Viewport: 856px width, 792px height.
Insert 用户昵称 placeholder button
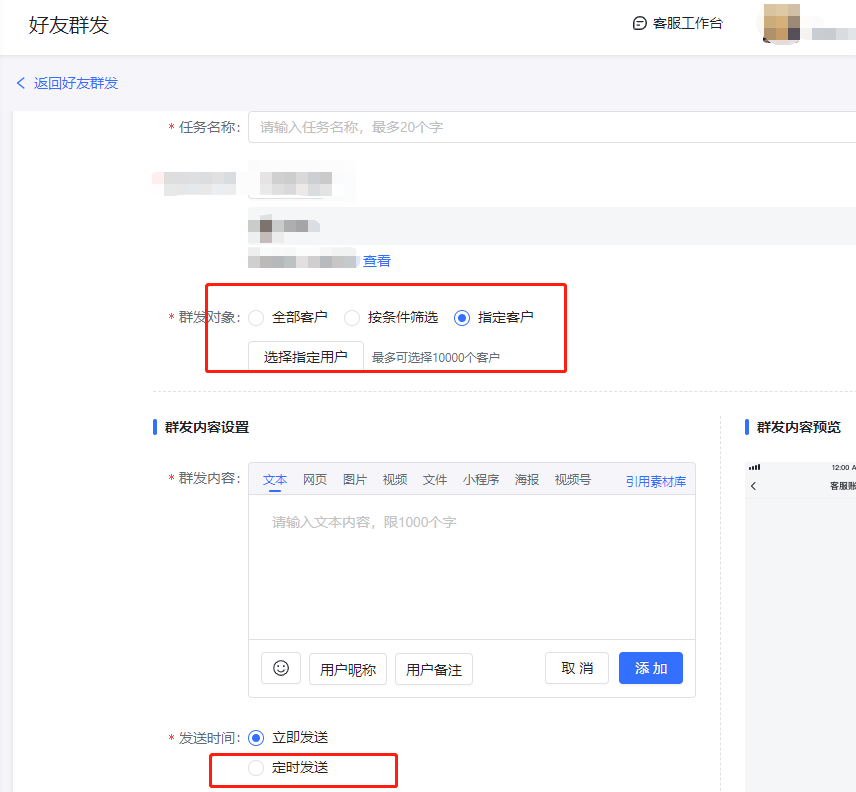(348, 669)
